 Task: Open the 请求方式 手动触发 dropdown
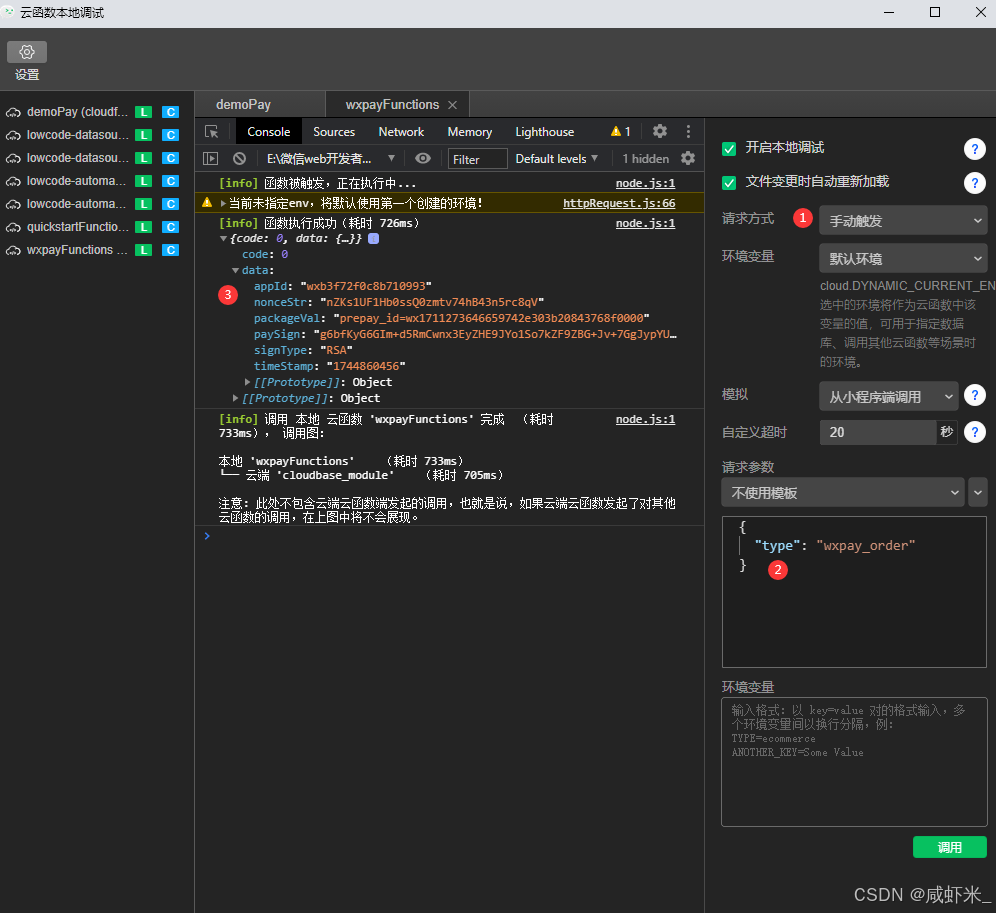pos(903,220)
